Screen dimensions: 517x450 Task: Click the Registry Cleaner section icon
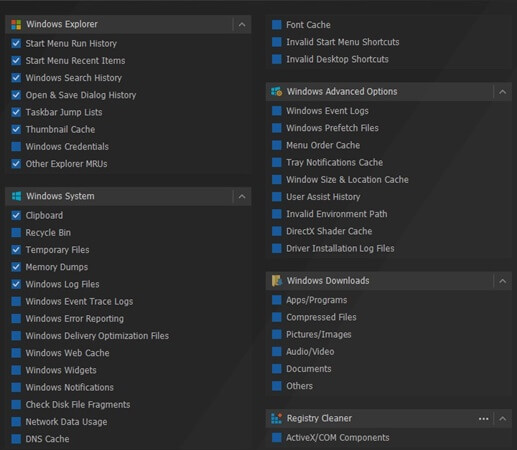(x=276, y=418)
